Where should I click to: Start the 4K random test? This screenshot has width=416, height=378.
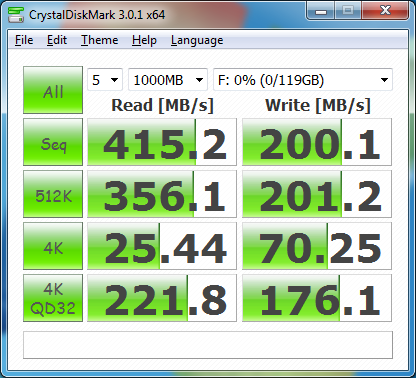point(53,246)
